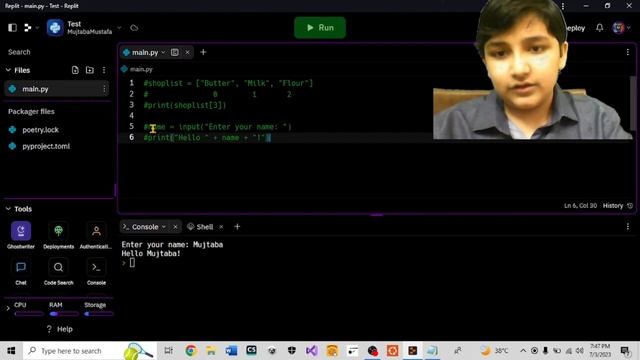640x360 pixels.
Task: Open main.py file row options menu
Action: pos(104,89)
